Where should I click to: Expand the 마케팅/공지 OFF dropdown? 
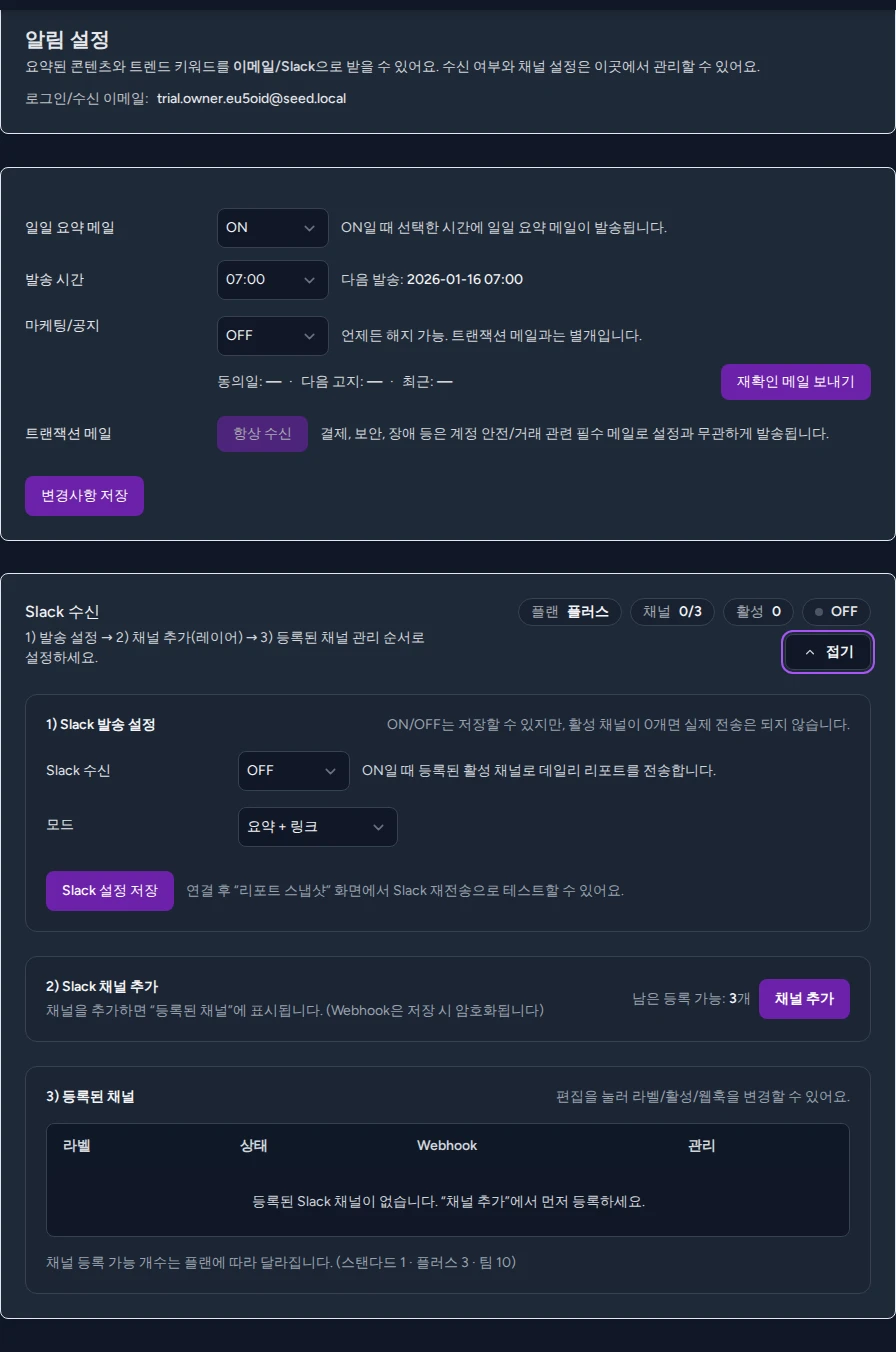272,335
